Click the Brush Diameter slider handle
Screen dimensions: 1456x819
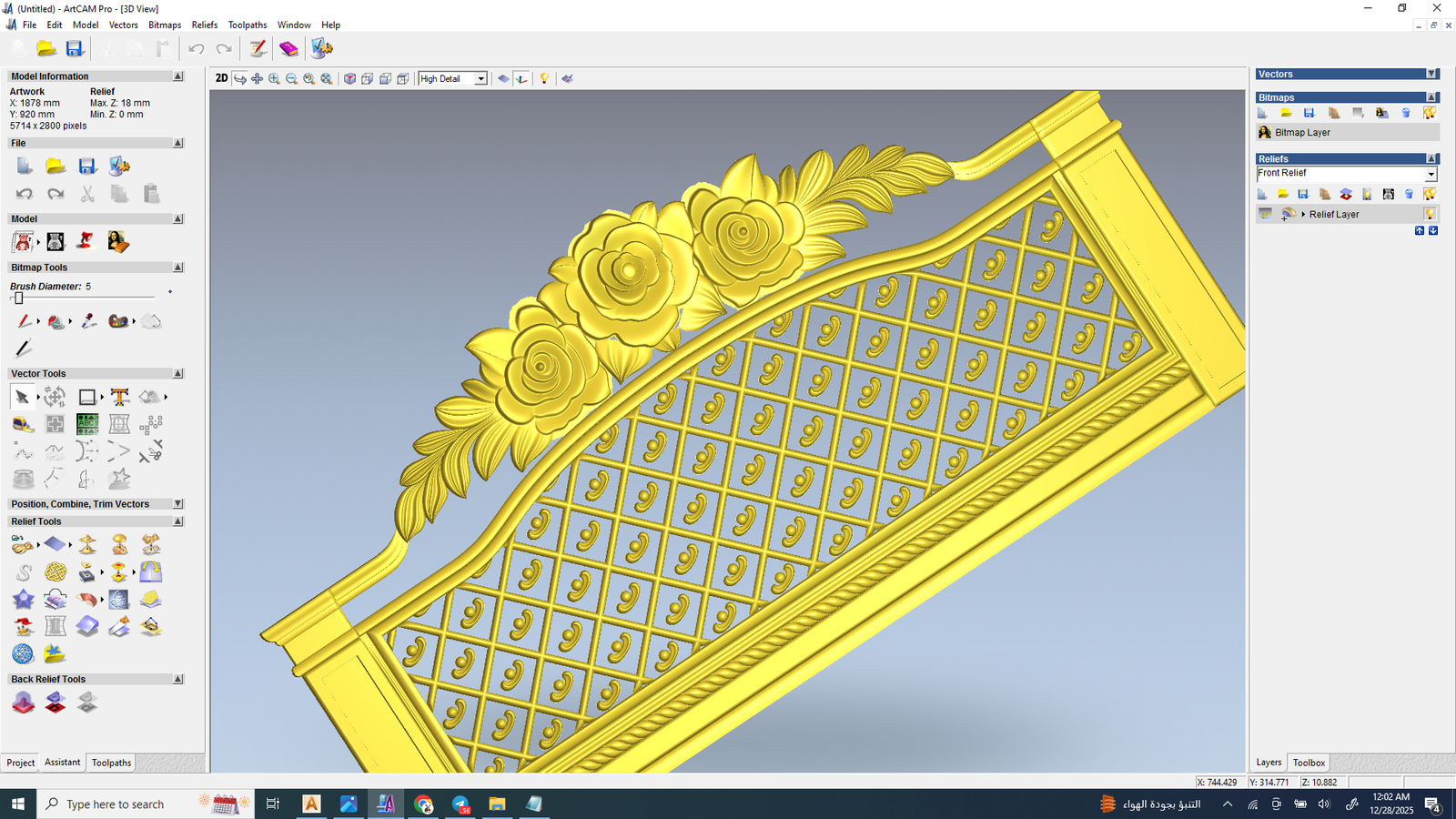18,298
